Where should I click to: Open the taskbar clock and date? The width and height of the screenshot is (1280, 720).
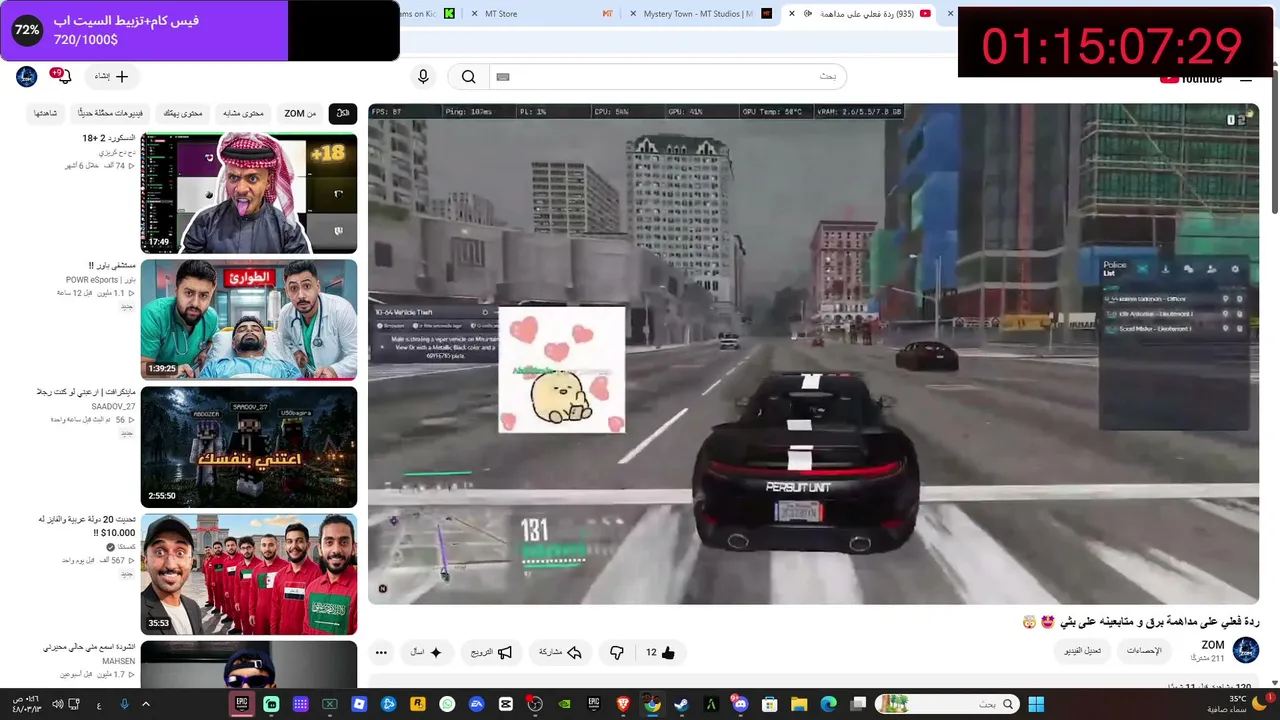tap(25, 704)
